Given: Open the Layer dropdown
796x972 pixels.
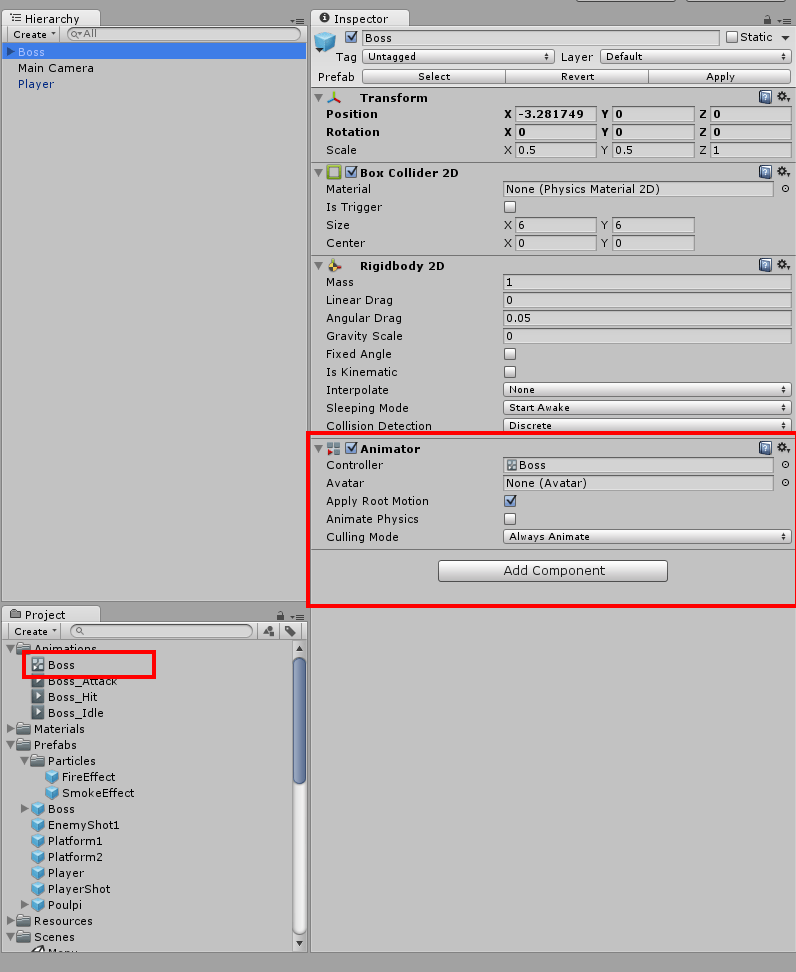Looking at the screenshot, I should (696, 56).
